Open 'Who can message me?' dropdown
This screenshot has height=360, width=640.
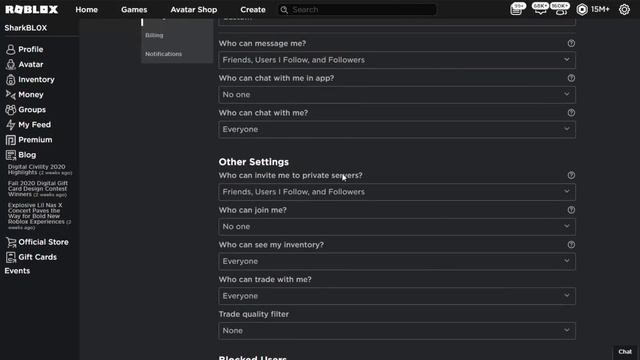click(x=397, y=60)
